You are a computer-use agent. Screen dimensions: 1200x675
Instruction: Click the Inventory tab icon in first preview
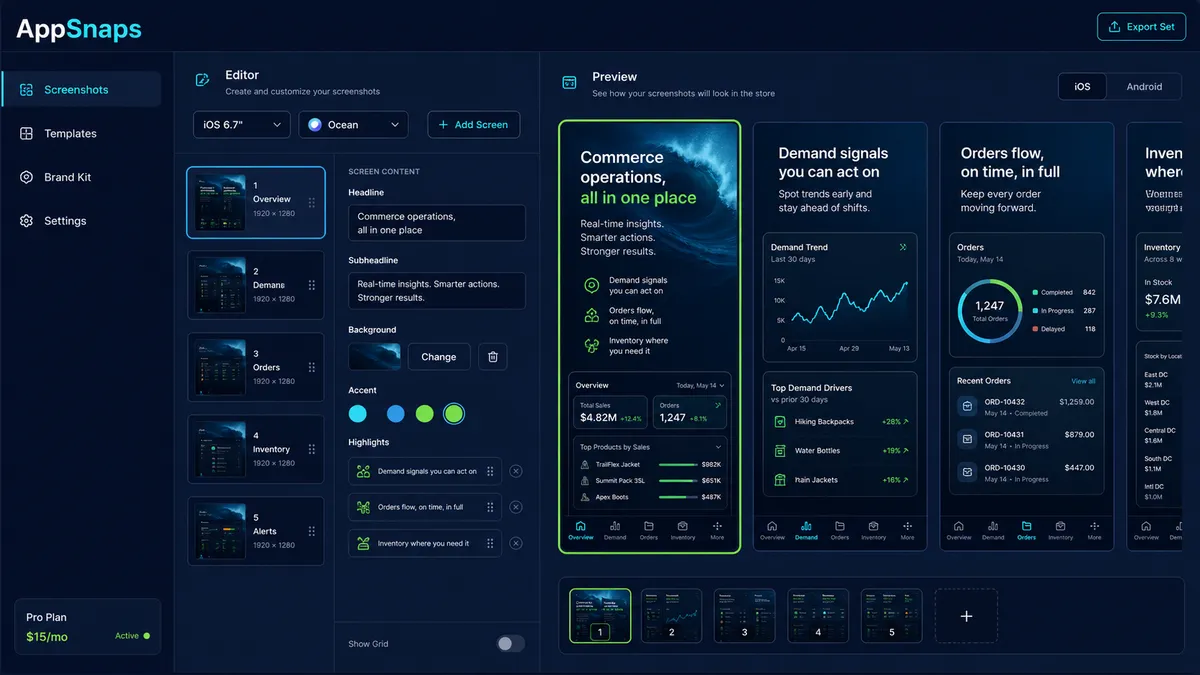click(683, 525)
